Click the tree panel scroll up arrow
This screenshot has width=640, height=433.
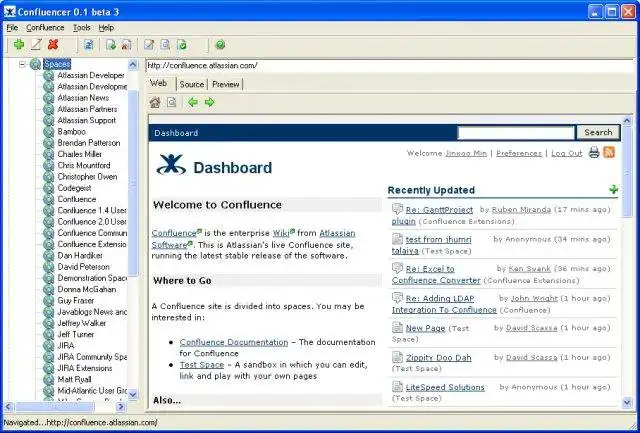(x=133, y=64)
